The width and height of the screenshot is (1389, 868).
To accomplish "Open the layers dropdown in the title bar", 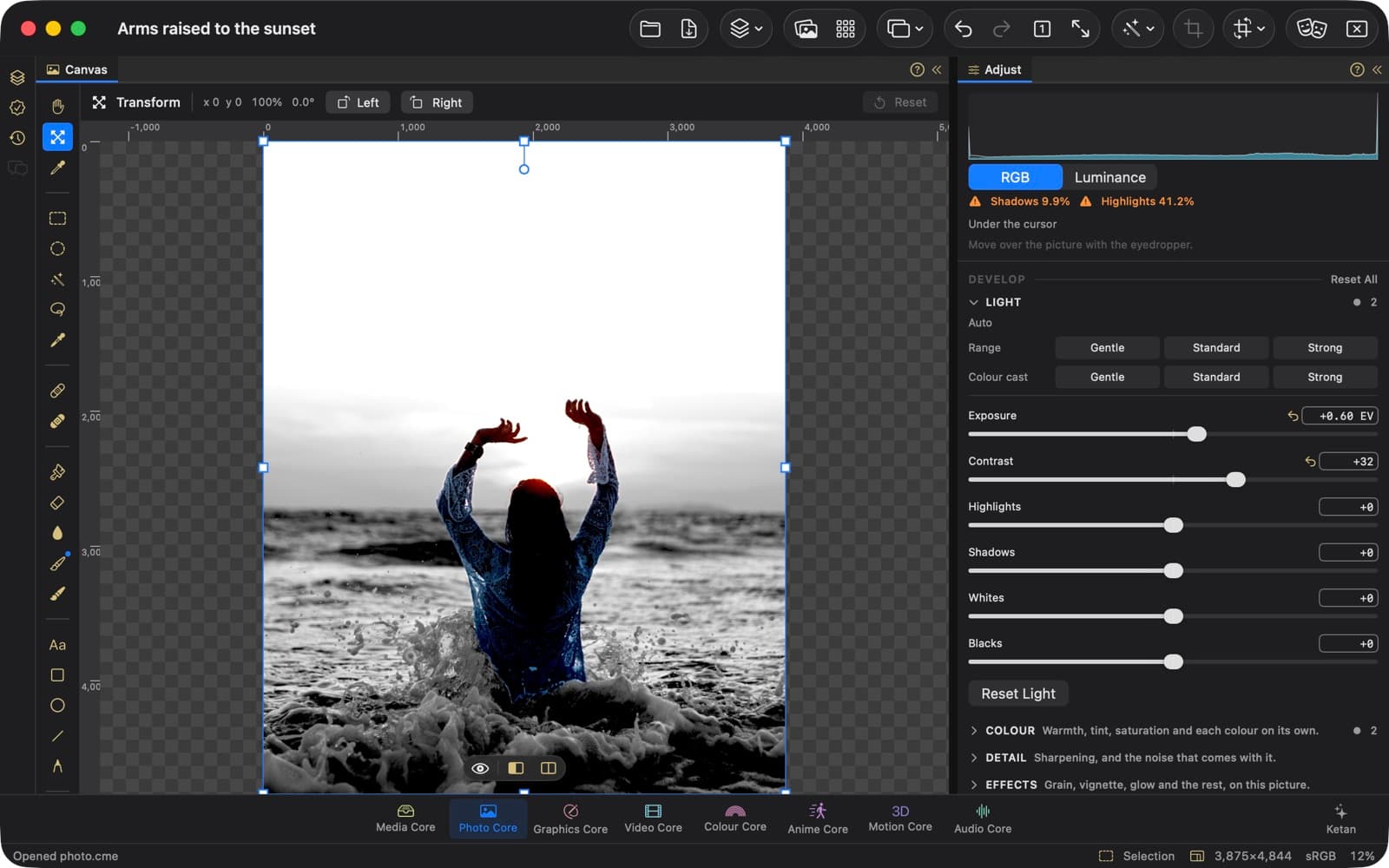I will pyautogui.click(x=746, y=29).
